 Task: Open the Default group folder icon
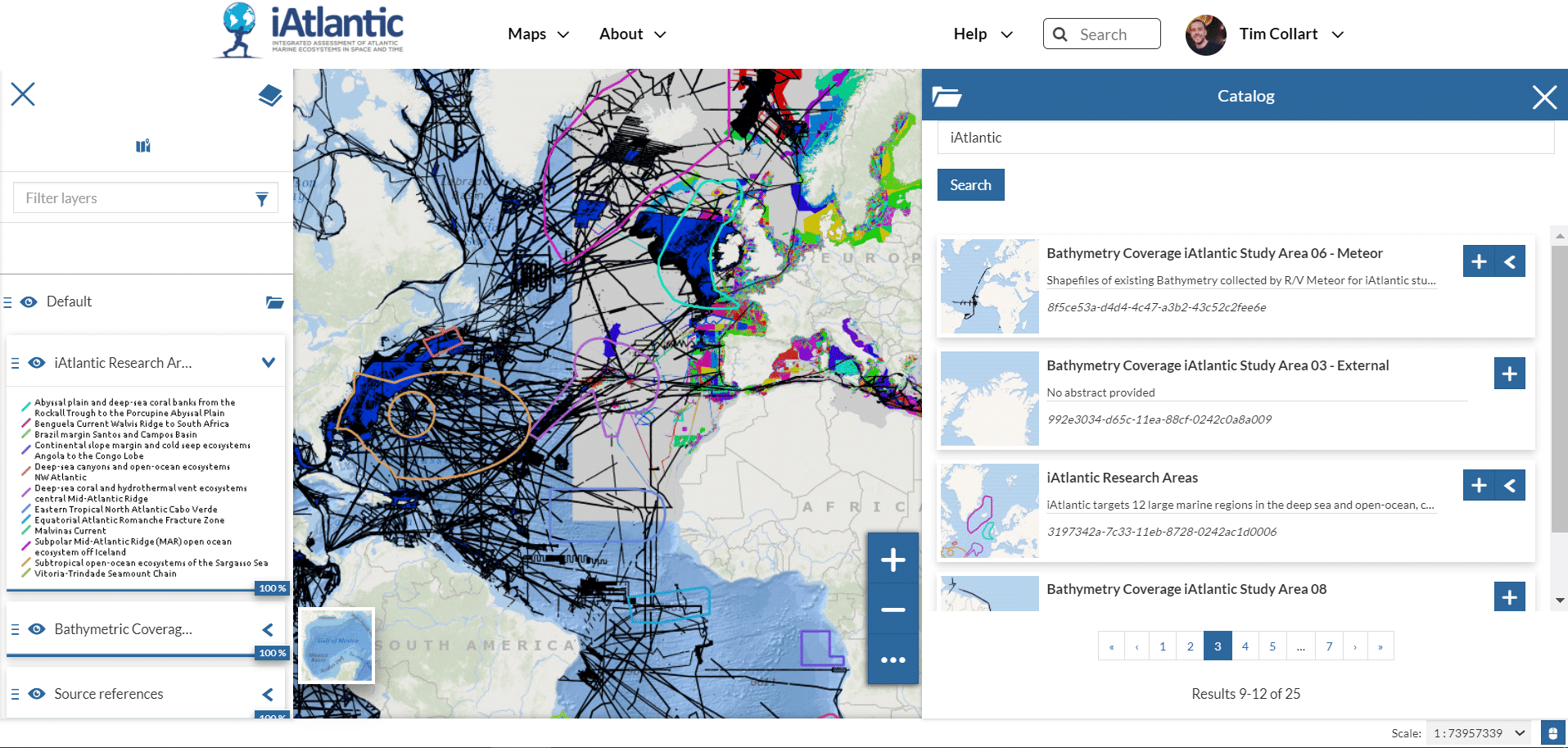[x=274, y=302]
